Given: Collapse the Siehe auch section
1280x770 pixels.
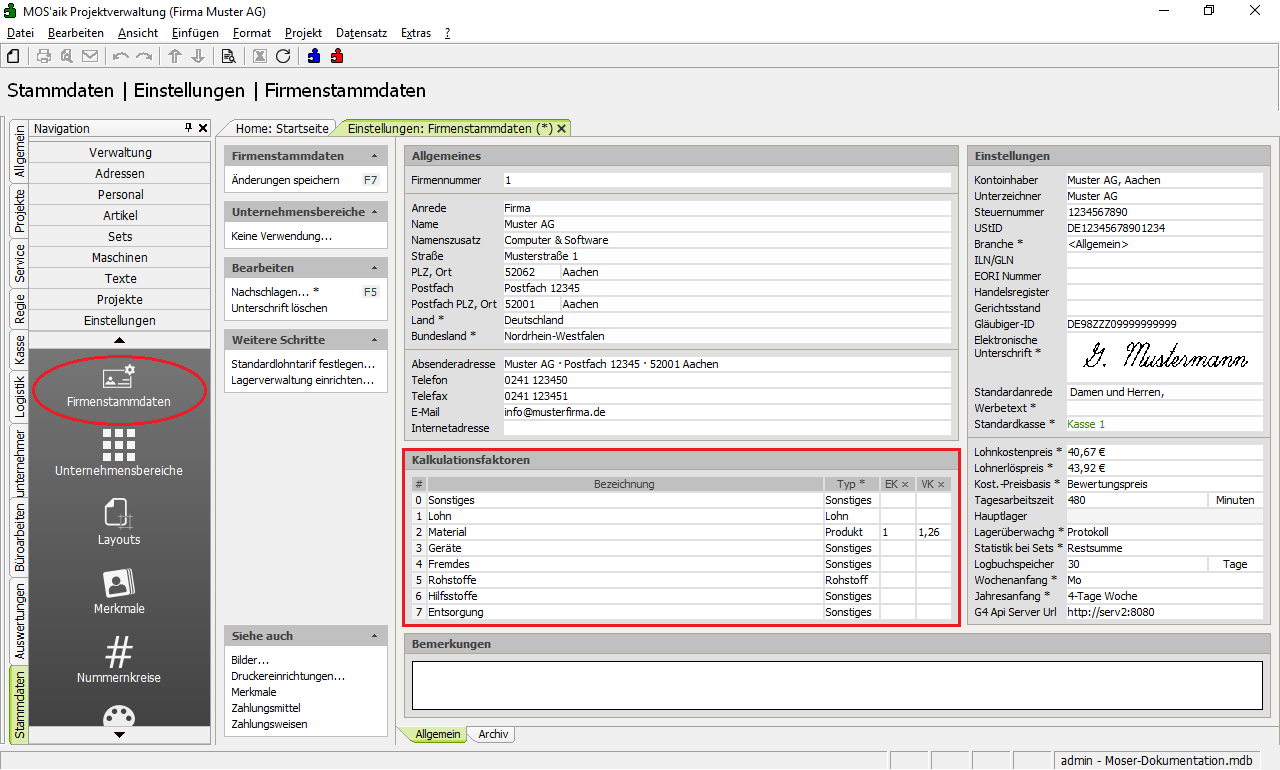Looking at the screenshot, I should [x=374, y=636].
